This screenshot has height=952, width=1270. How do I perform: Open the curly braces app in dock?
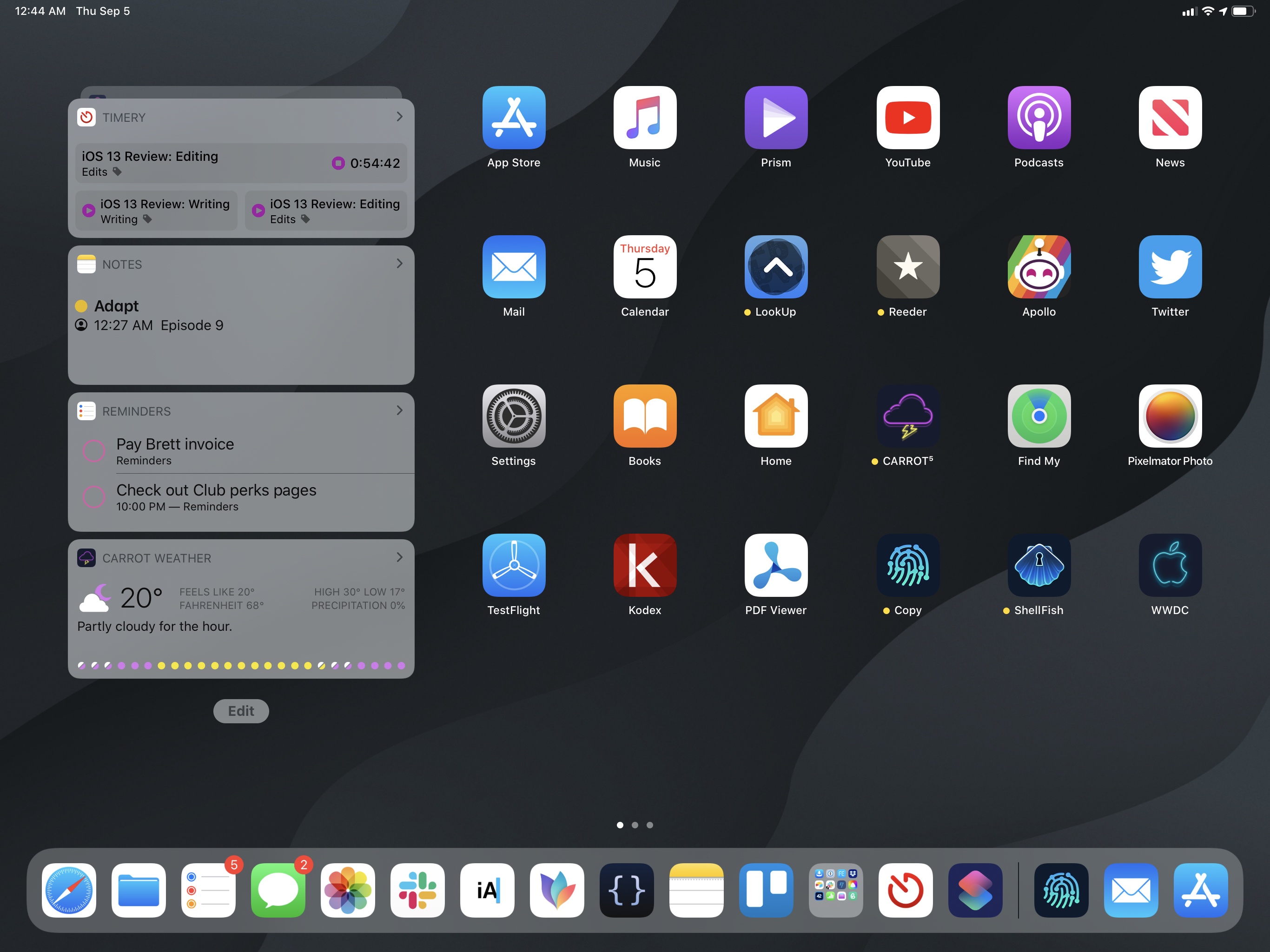pyautogui.click(x=626, y=890)
